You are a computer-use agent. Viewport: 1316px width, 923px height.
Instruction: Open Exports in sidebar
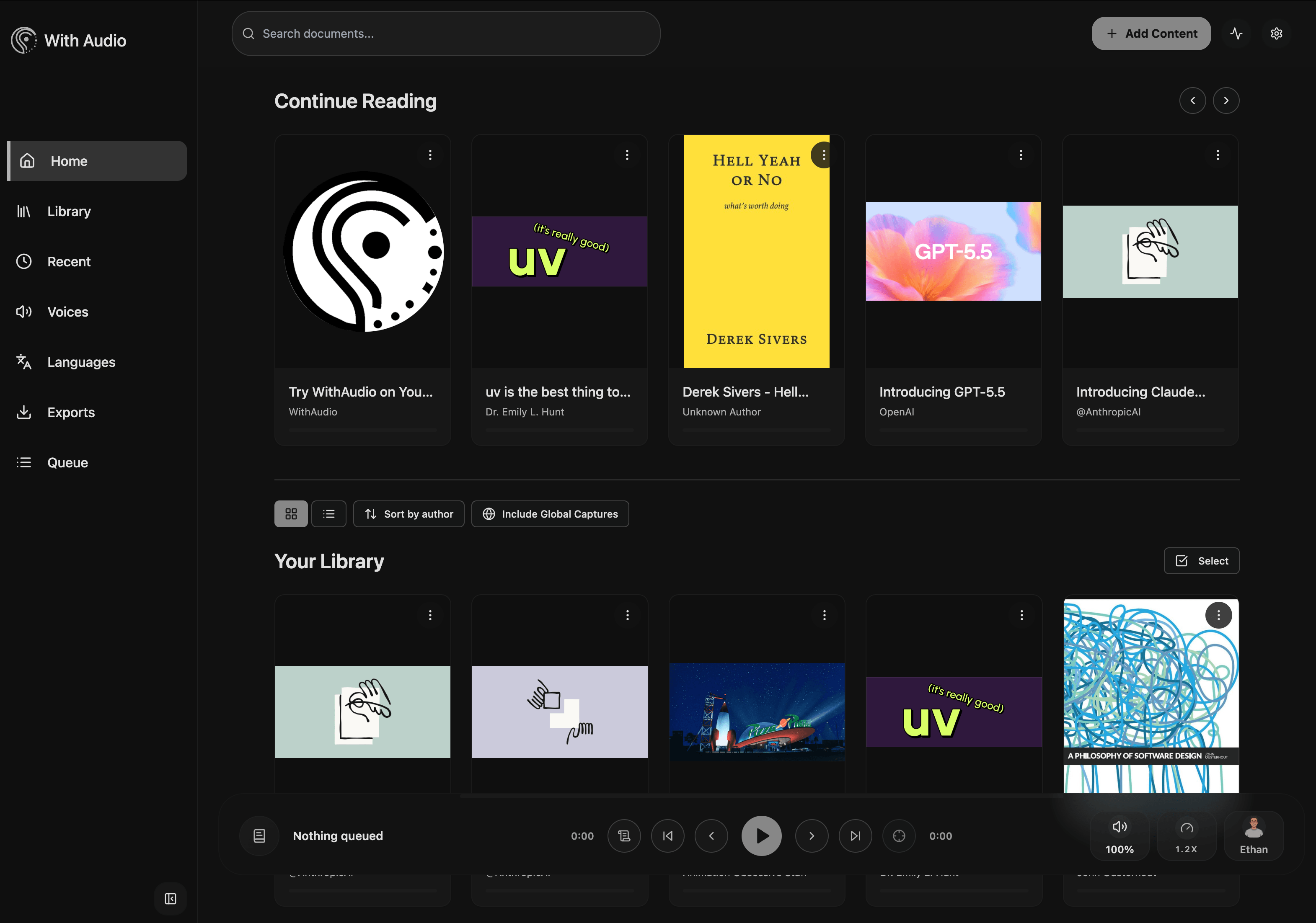(x=98, y=413)
